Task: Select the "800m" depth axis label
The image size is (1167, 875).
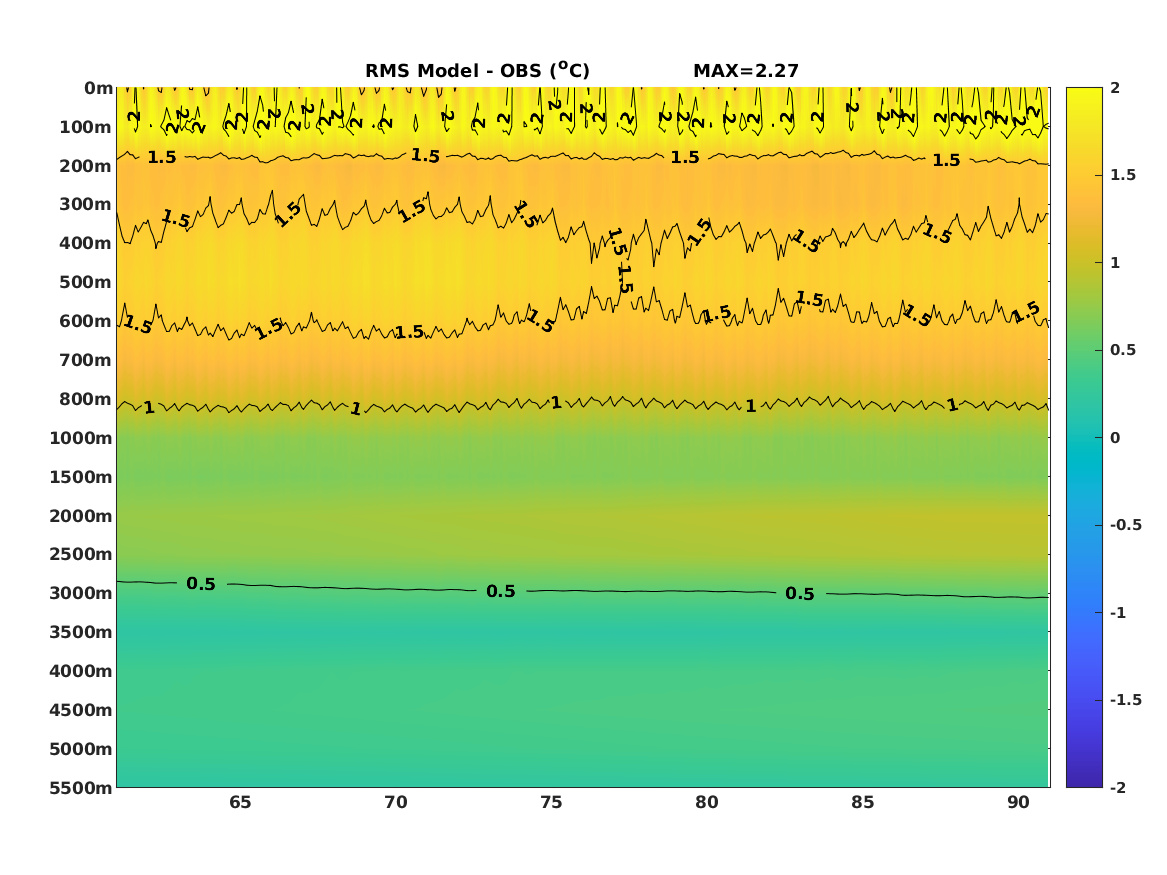Action: tap(86, 399)
